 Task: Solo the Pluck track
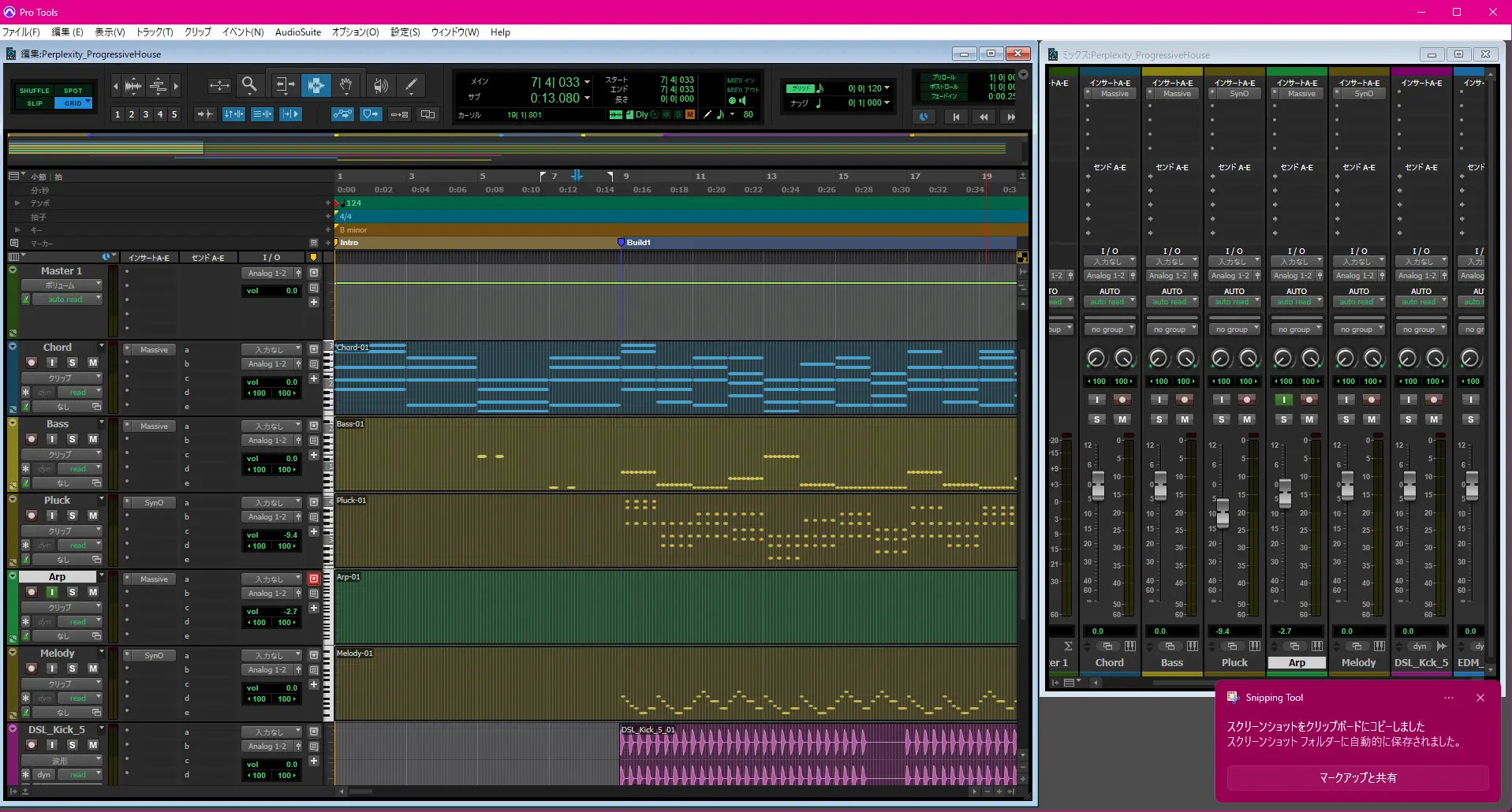pos(72,516)
